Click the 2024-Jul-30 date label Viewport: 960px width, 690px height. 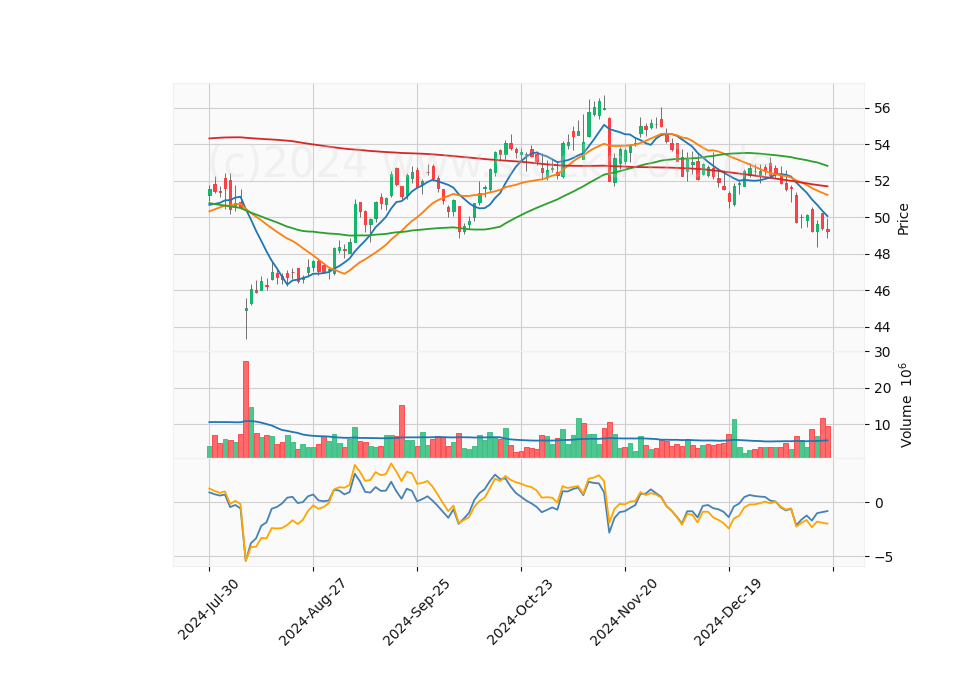pos(208,609)
